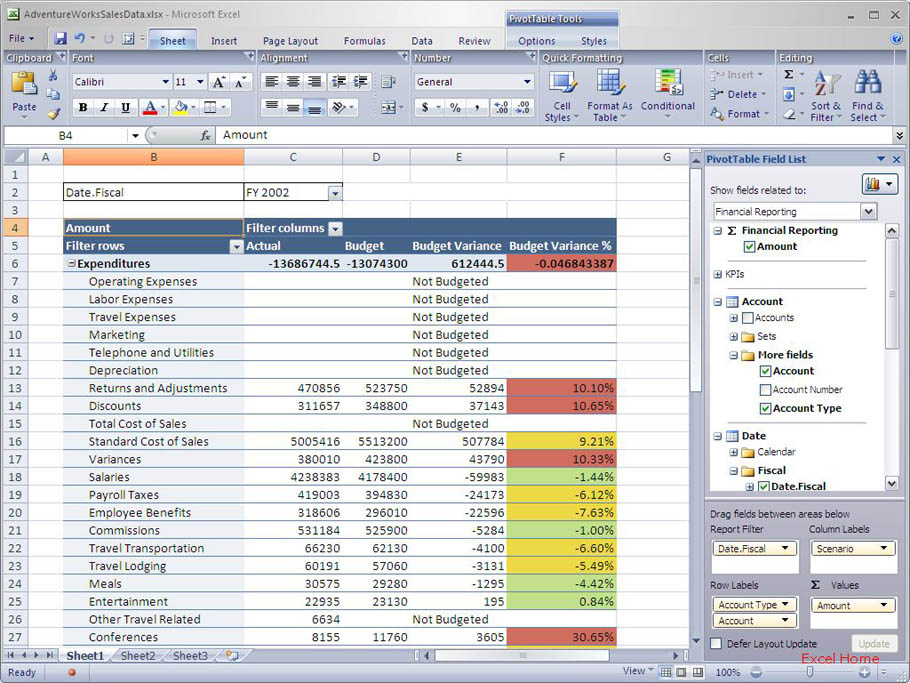Click the Copy icon in Clipboard group

click(x=53, y=95)
